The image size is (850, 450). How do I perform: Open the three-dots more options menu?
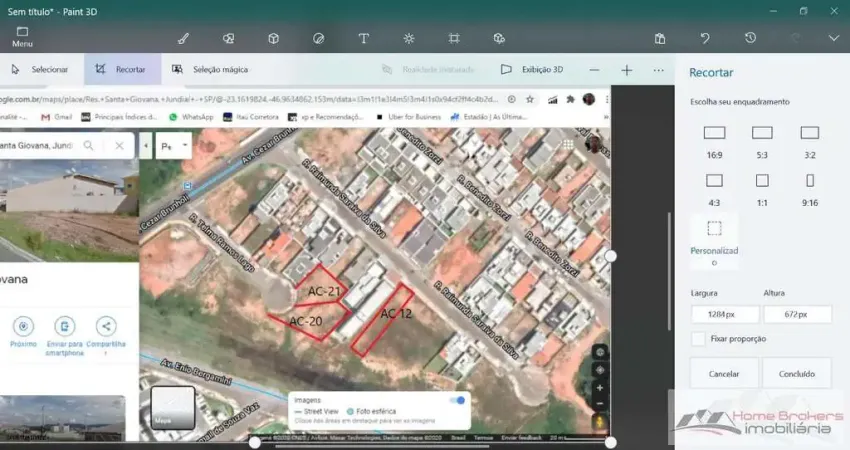pos(658,70)
